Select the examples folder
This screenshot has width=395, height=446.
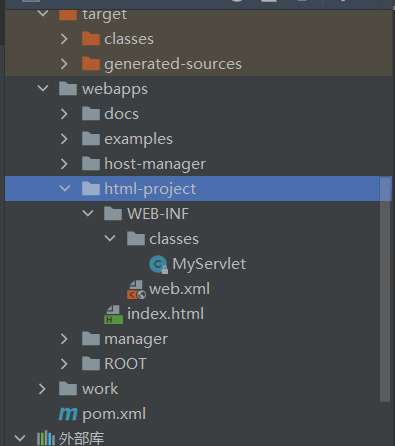click(x=138, y=139)
